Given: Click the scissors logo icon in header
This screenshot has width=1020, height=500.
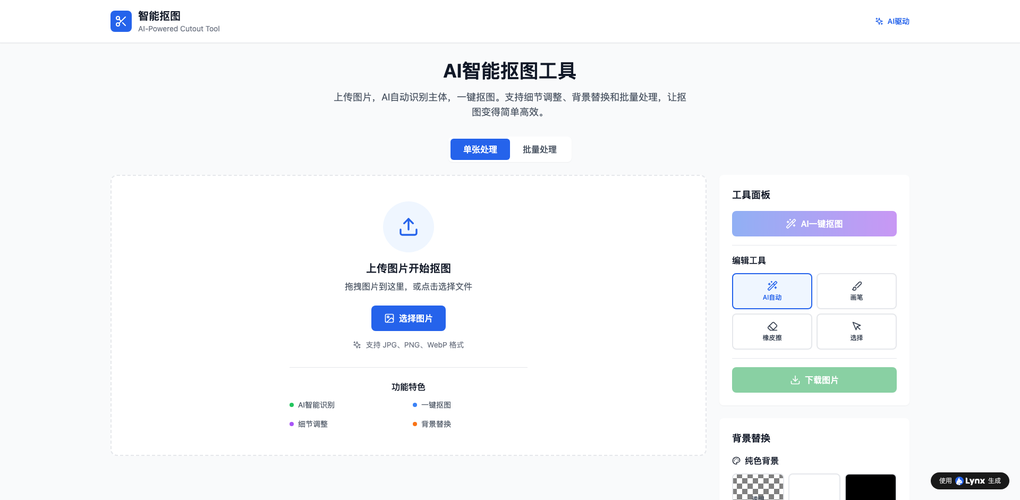Looking at the screenshot, I should click(x=121, y=21).
